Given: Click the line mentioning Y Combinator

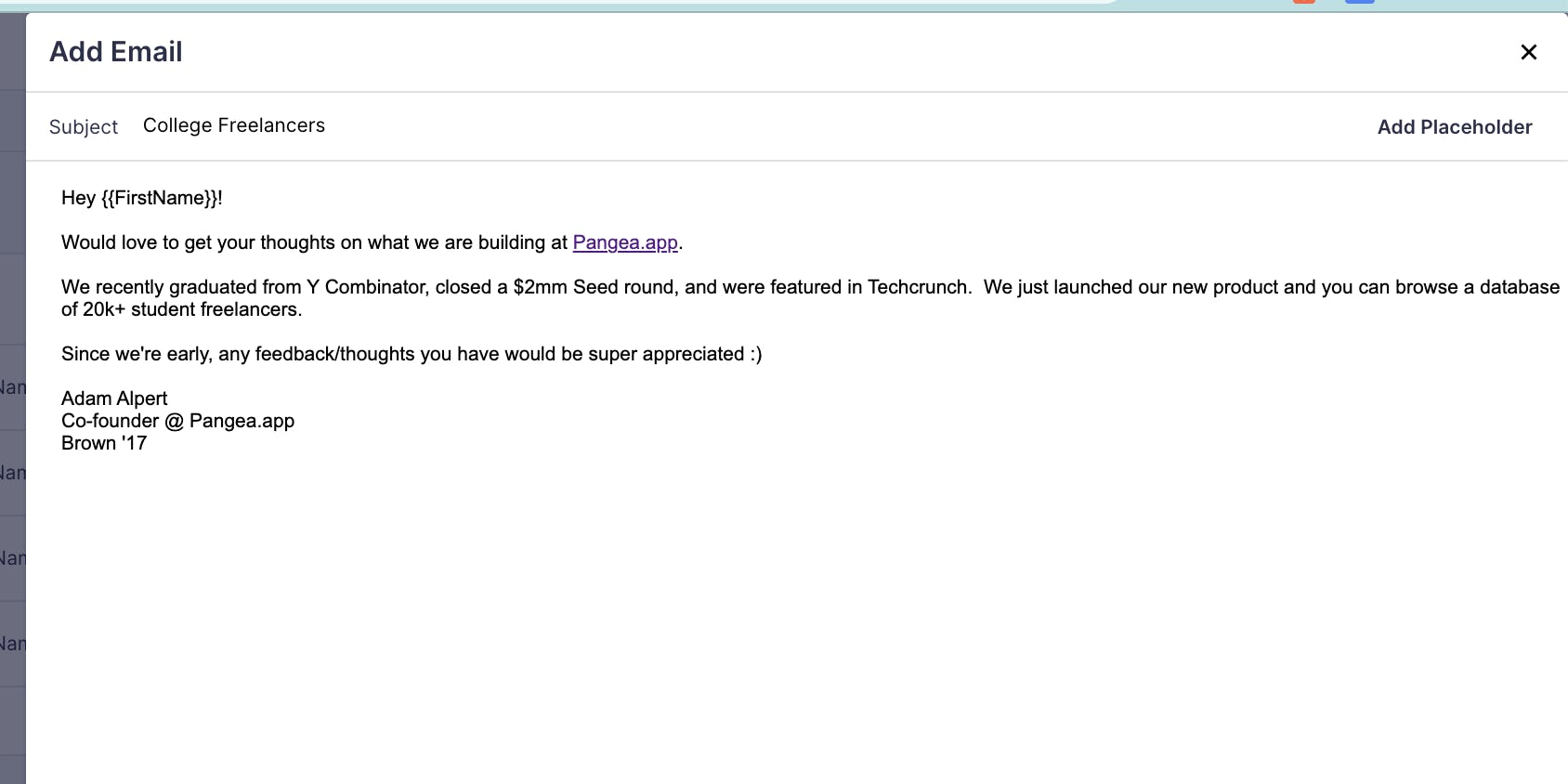Looking at the screenshot, I should click(x=810, y=287).
